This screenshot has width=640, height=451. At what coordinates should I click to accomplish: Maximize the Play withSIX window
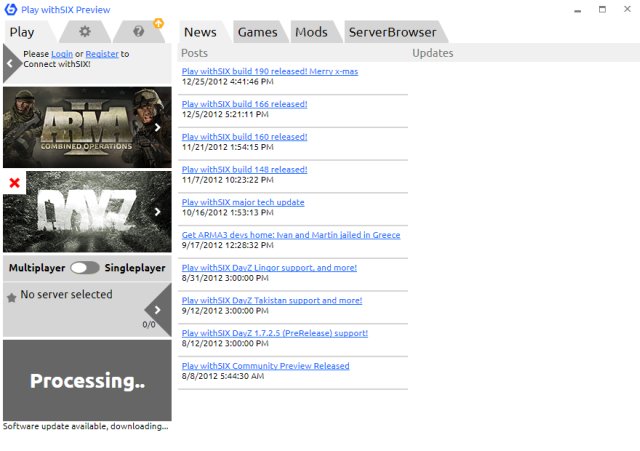tap(602, 9)
